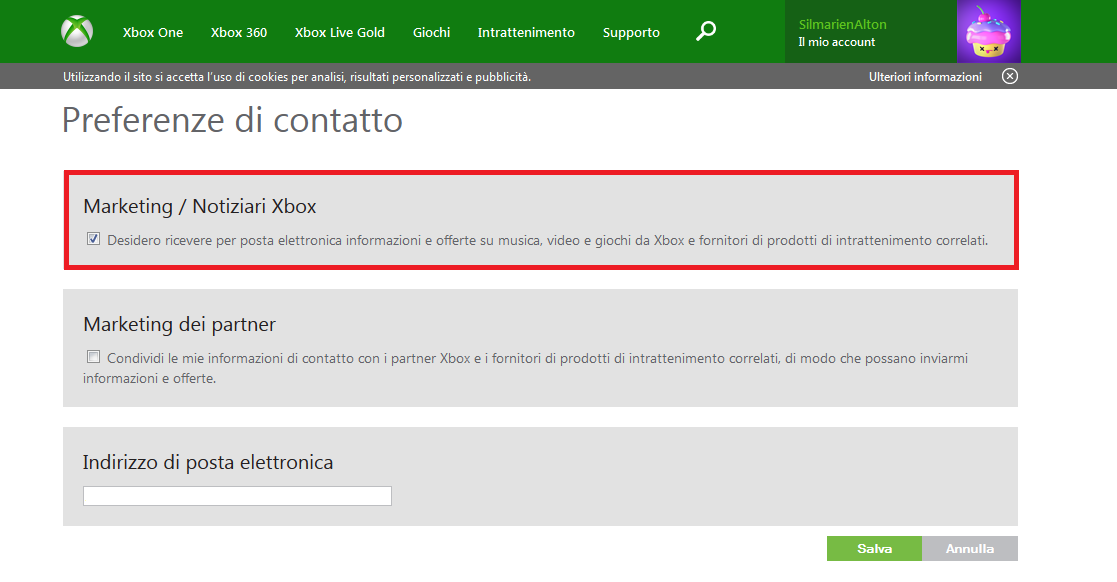Screen dimensions: 1117x582
Task: Open the Xbox One menu
Action: point(153,32)
